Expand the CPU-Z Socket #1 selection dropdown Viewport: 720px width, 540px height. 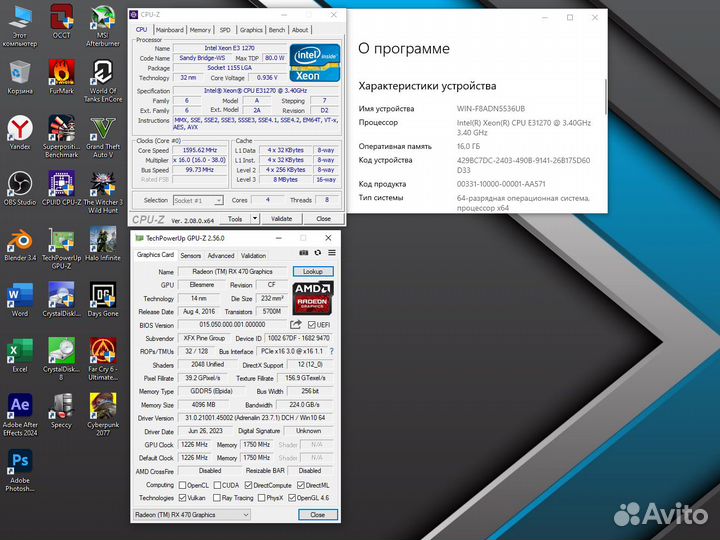pyautogui.click(x=219, y=201)
